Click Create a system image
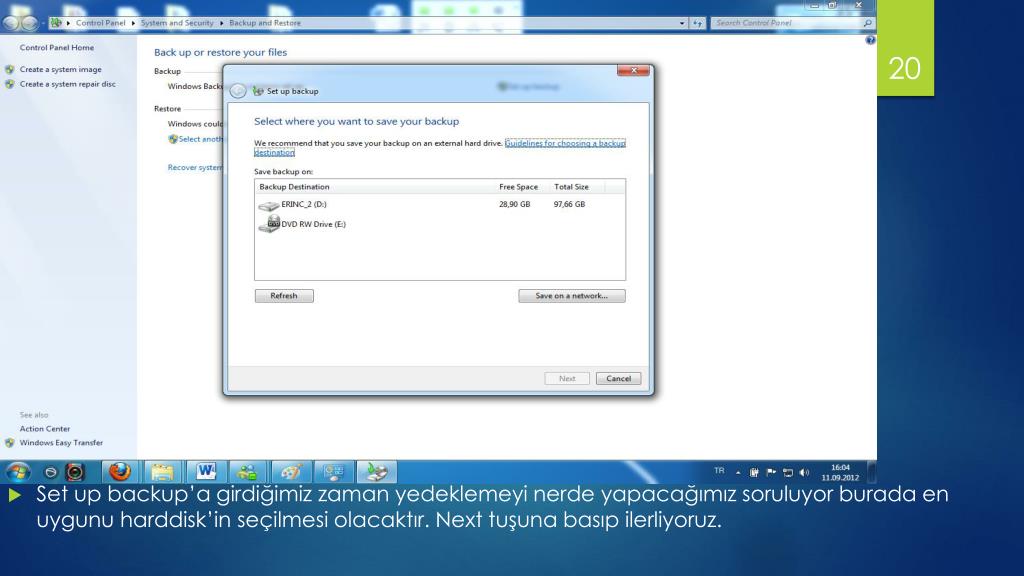This screenshot has height=576, width=1024. (x=61, y=69)
